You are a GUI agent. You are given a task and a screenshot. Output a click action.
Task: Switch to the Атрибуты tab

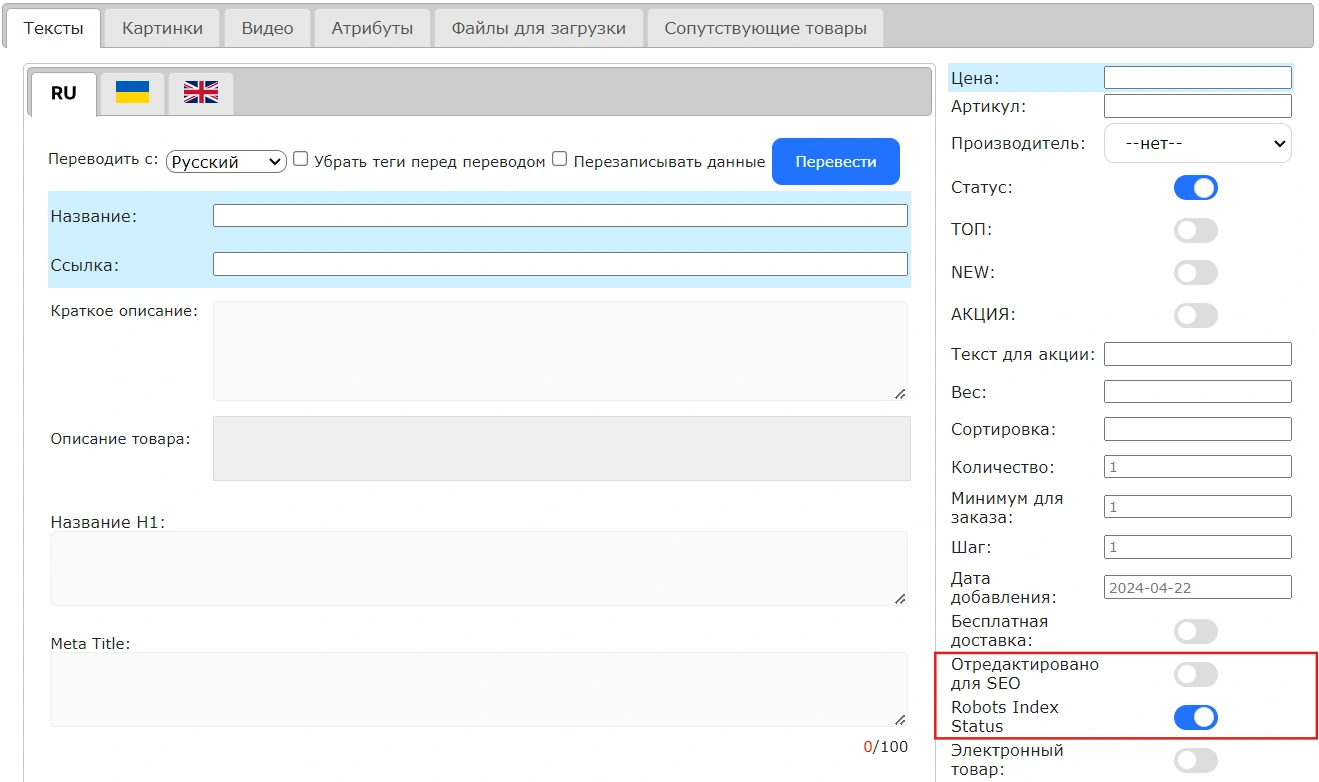click(372, 28)
